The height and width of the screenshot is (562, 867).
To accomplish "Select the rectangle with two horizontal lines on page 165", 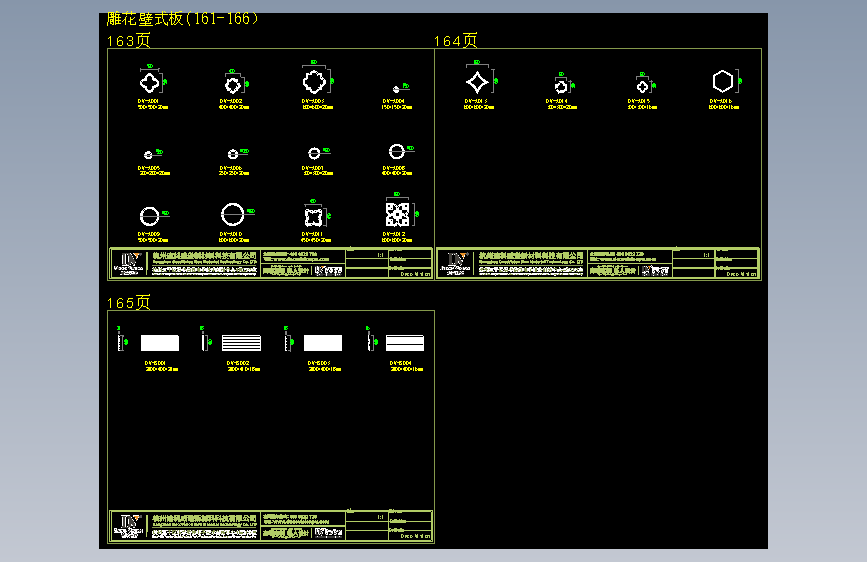I will [405, 343].
